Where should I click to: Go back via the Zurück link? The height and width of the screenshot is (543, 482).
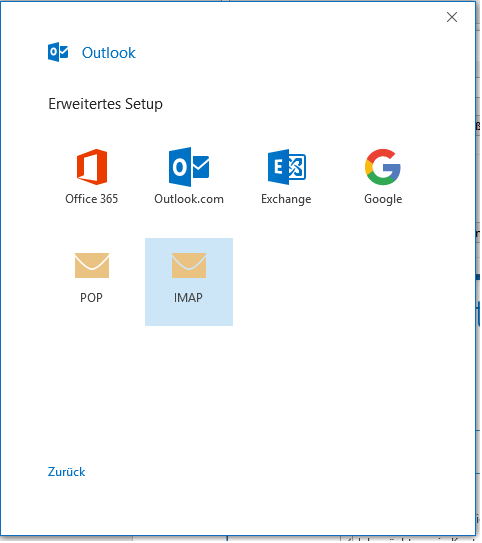pos(66,472)
